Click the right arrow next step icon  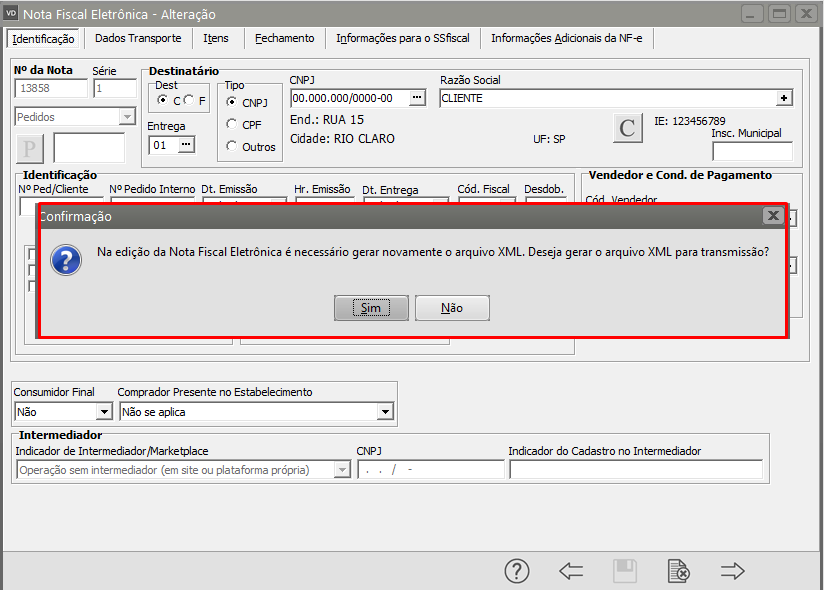(733, 571)
